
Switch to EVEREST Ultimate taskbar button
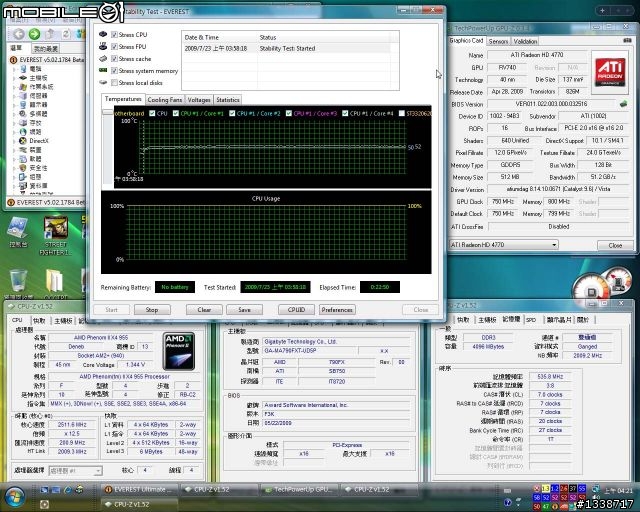(x=139, y=489)
